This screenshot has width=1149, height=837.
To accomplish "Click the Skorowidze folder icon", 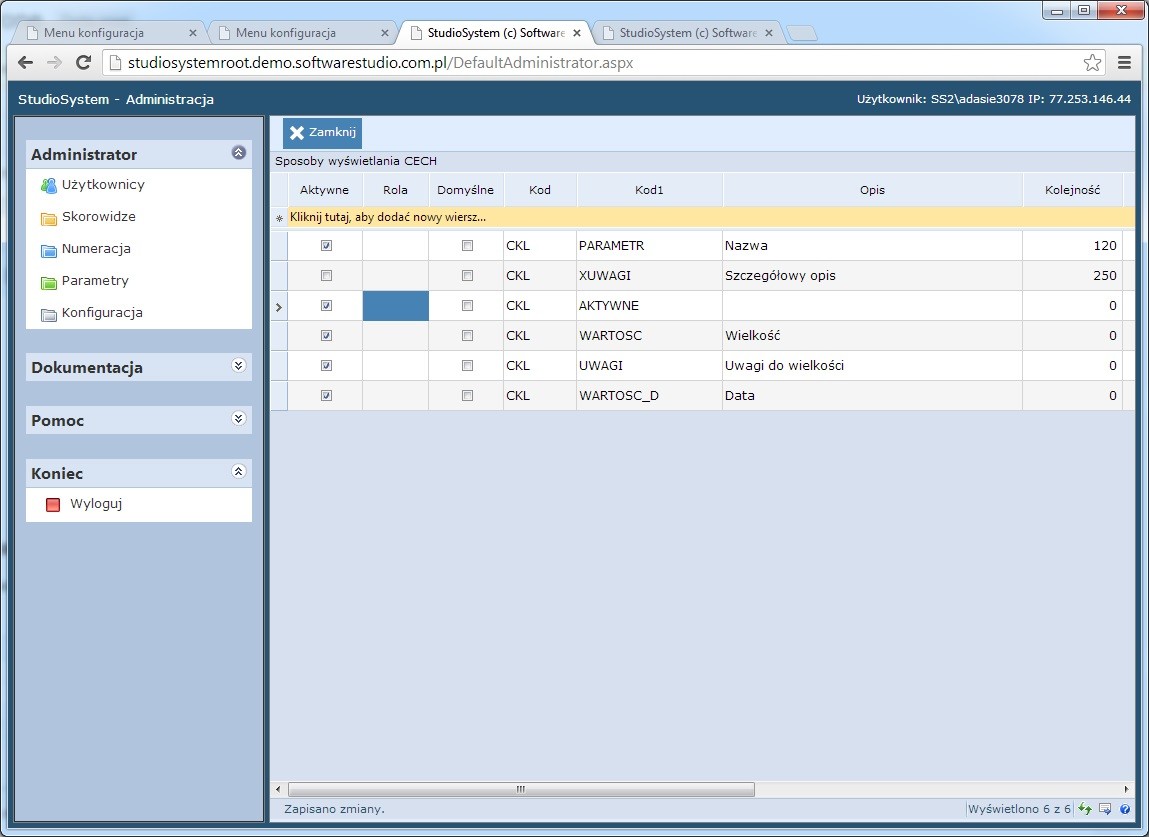I will click(48, 218).
